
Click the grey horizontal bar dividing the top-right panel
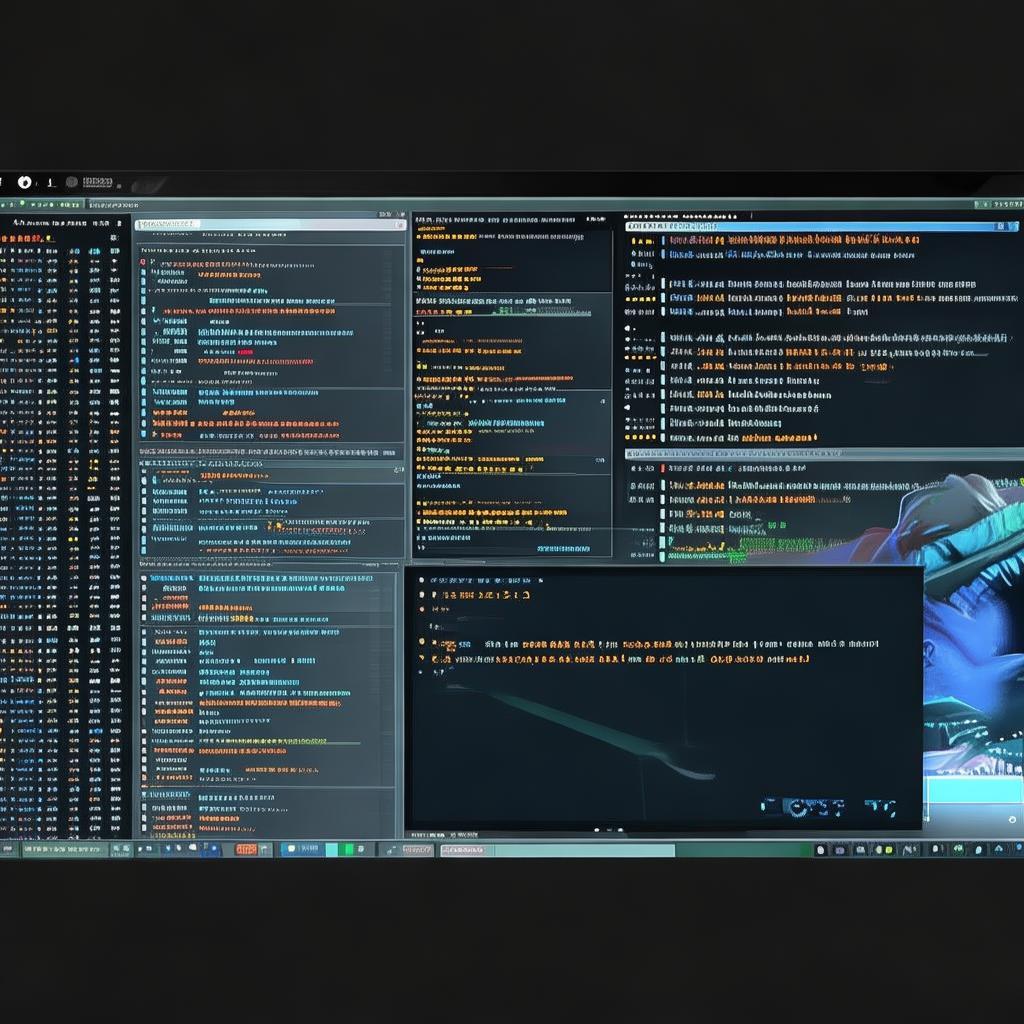coord(824,453)
